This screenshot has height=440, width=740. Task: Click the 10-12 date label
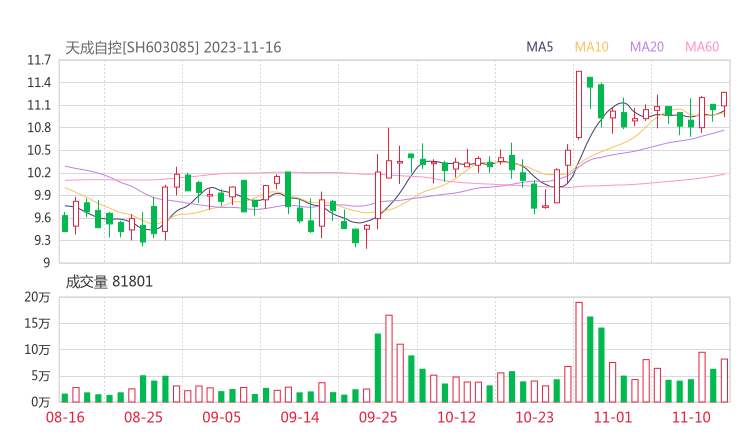pyautogui.click(x=456, y=418)
